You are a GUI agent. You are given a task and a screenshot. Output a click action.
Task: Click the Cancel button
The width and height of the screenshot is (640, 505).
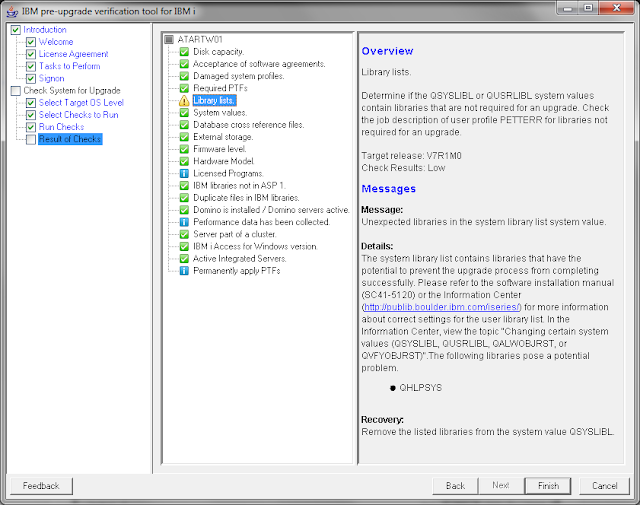coord(604,486)
